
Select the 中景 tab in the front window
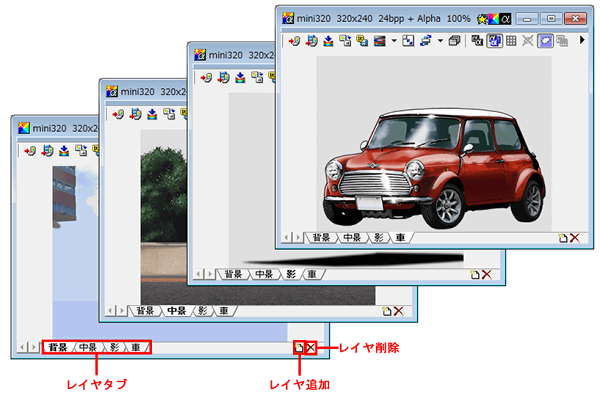click(352, 238)
